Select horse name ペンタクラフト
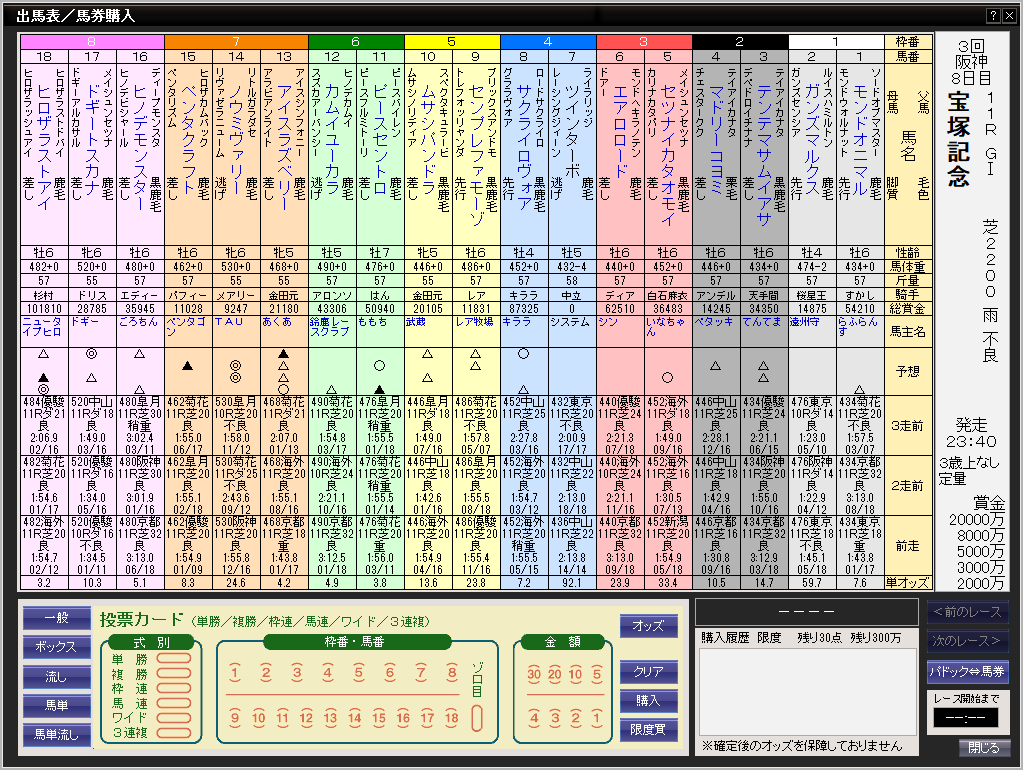This screenshot has height=770, width=1023. (188, 139)
